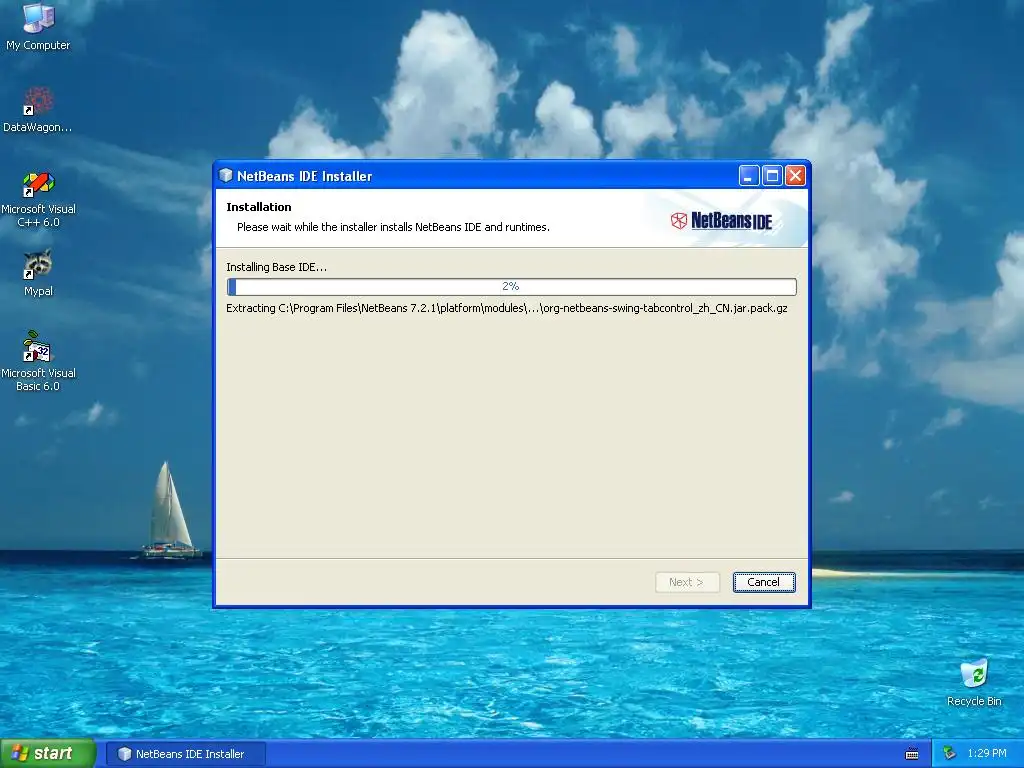
Task: Minimize the NetBeans IDE Installer window
Action: point(749,176)
